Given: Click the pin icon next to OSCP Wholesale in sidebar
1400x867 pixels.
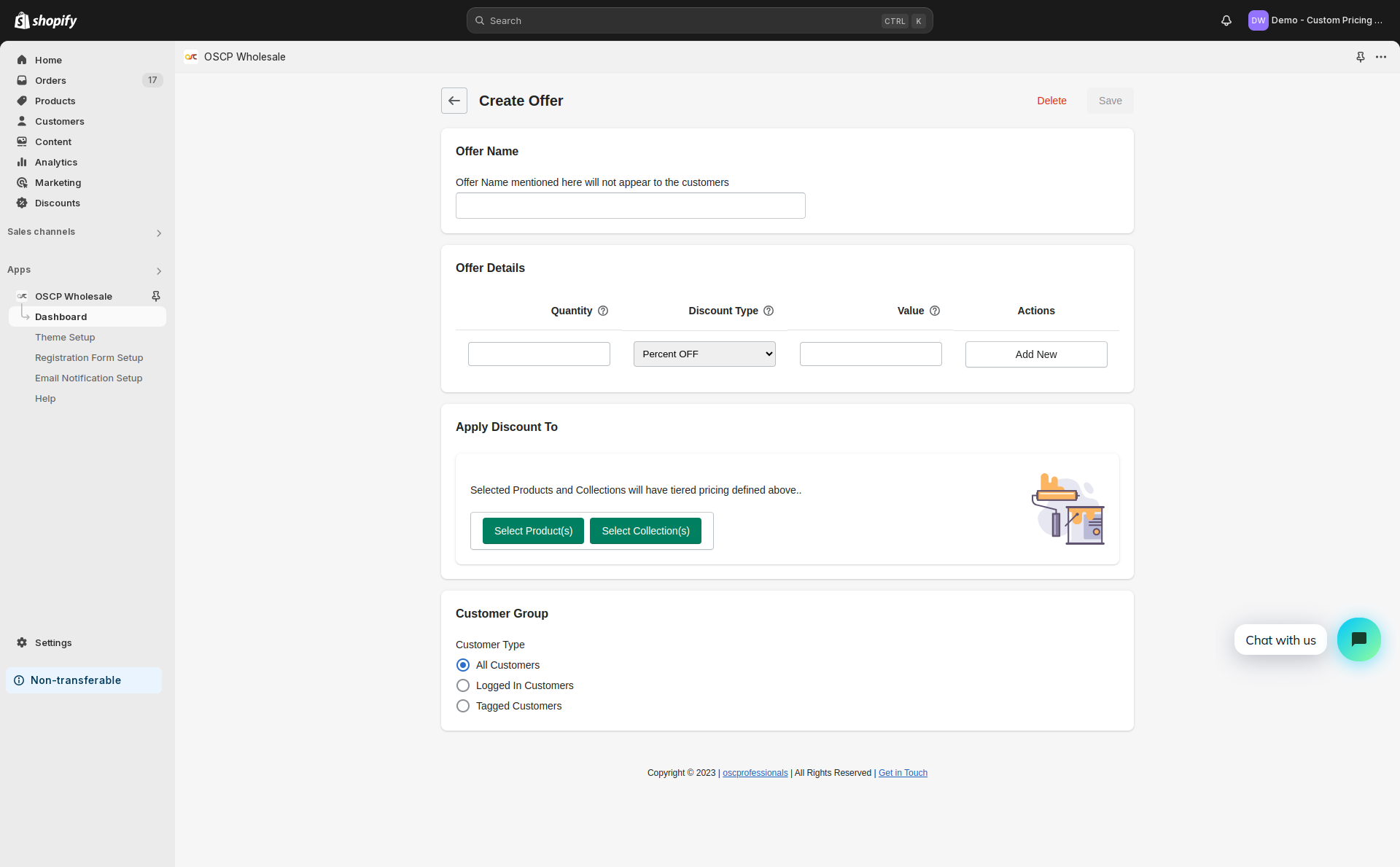Looking at the screenshot, I should pyautogui.click(x=155, y=296).
